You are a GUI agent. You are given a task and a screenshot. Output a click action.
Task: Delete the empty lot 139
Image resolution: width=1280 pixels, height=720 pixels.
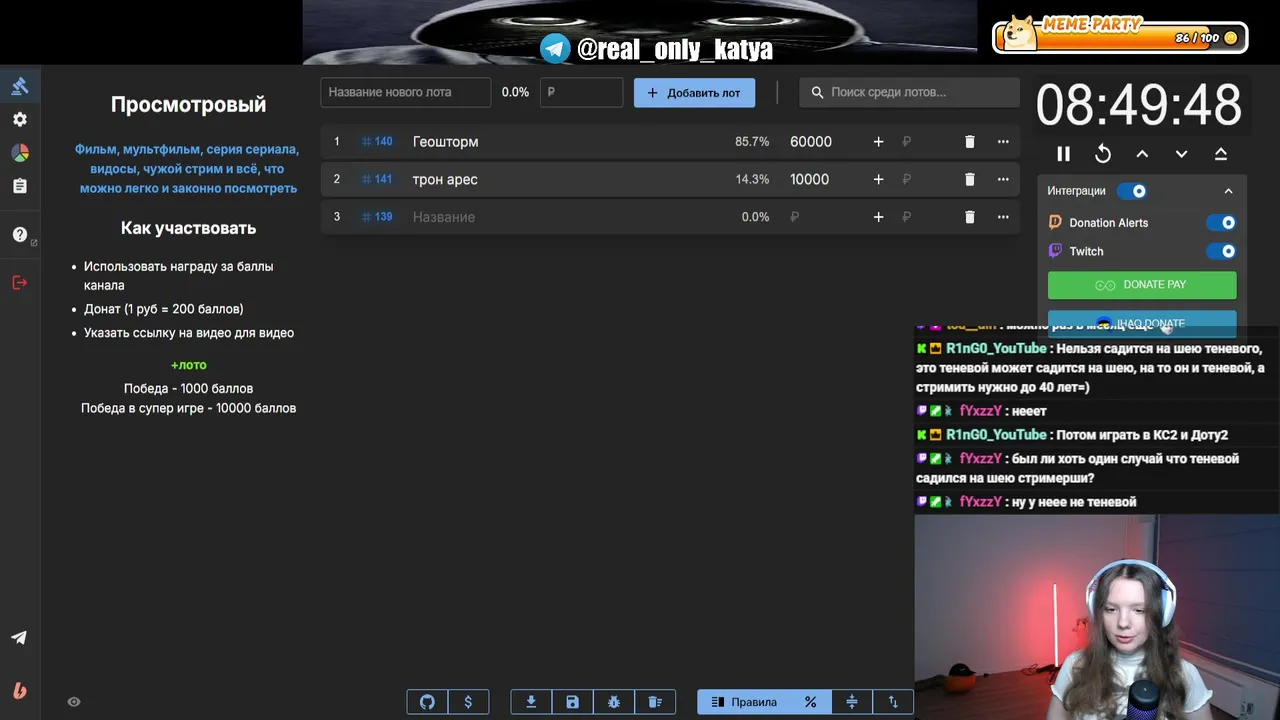click(x=969, y=217)
